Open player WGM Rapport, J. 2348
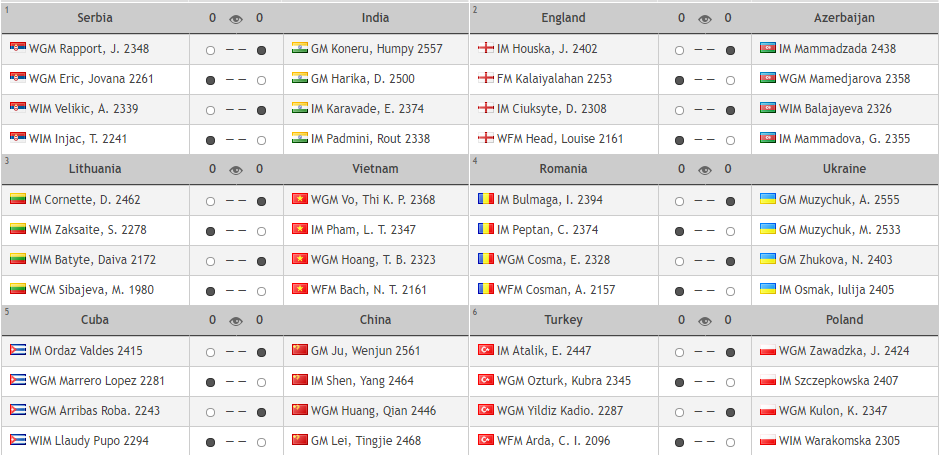Screen dimensions: 939x455 pyautogui.click(x=89, y=49)
